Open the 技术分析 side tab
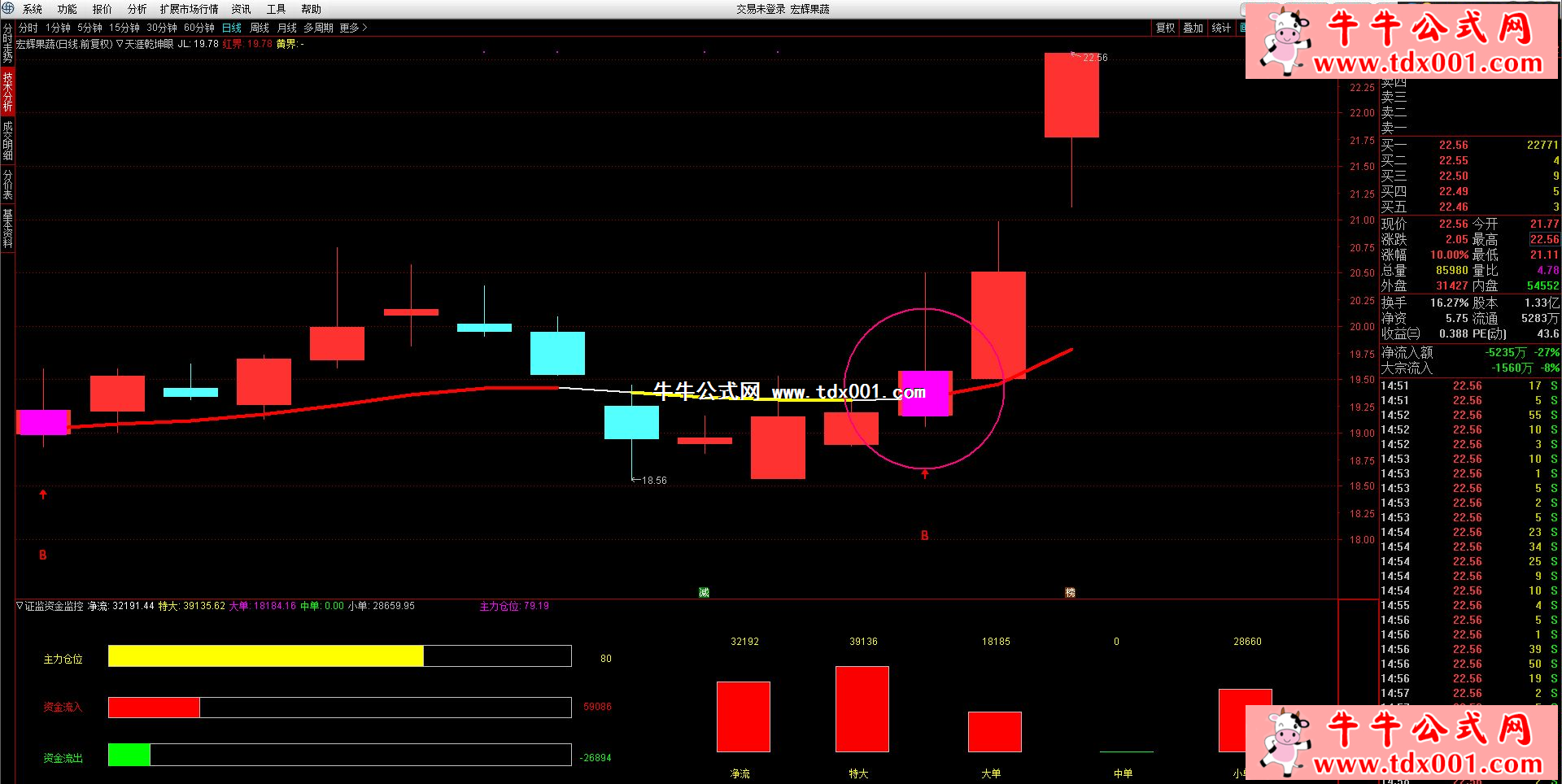This screenshot has width=1562, height=784. [x=7, y=91]
